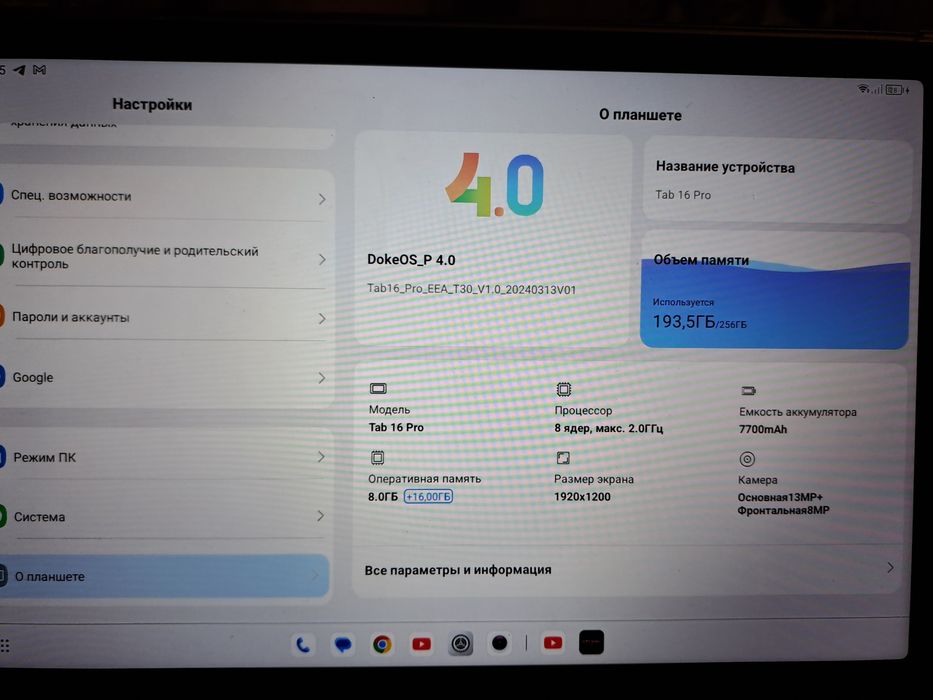This screenshot has width=933, height=700.
Task: Tap the О планшете page title
Action: tap(640, 115)
